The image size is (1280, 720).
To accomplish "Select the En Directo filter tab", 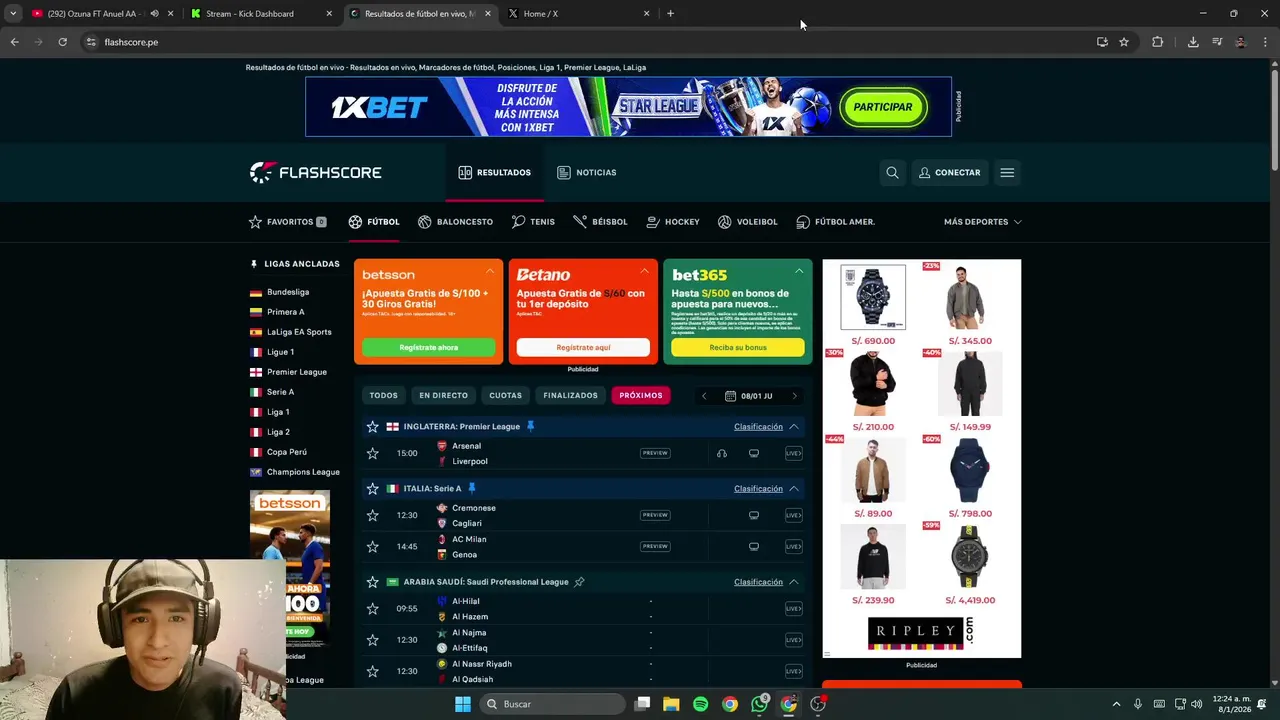I will tap(443, 395).
